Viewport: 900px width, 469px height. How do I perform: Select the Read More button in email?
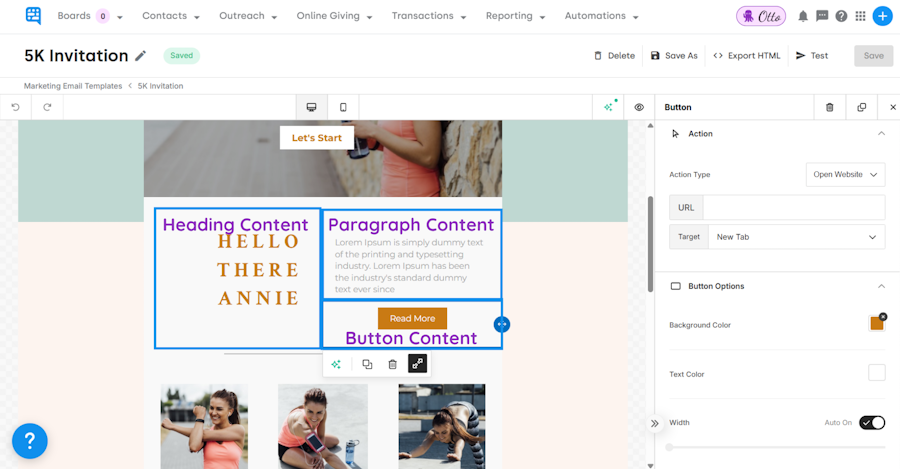pos(412,319)
